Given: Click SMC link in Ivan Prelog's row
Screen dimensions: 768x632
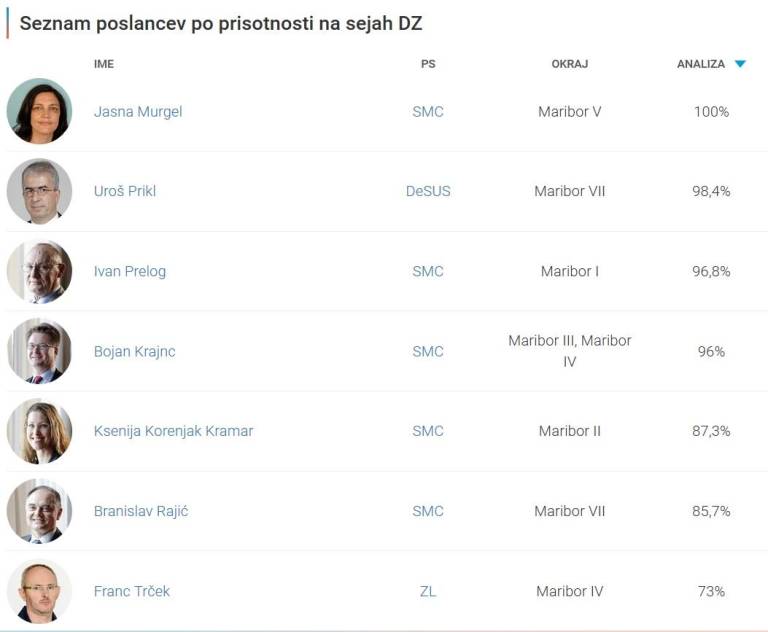Looking at the screenshot, I should [428, 271].
